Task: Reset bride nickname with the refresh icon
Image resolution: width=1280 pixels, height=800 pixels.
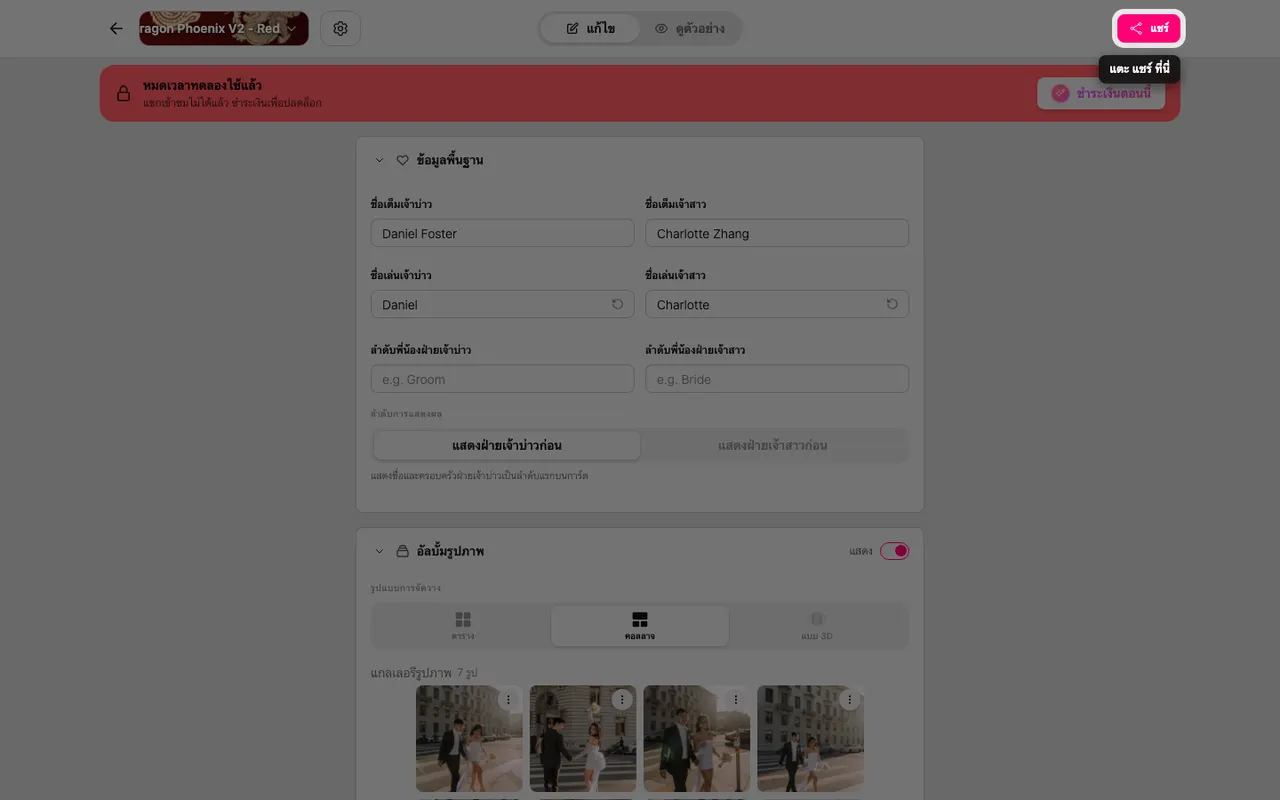Action: click(892, 304)
